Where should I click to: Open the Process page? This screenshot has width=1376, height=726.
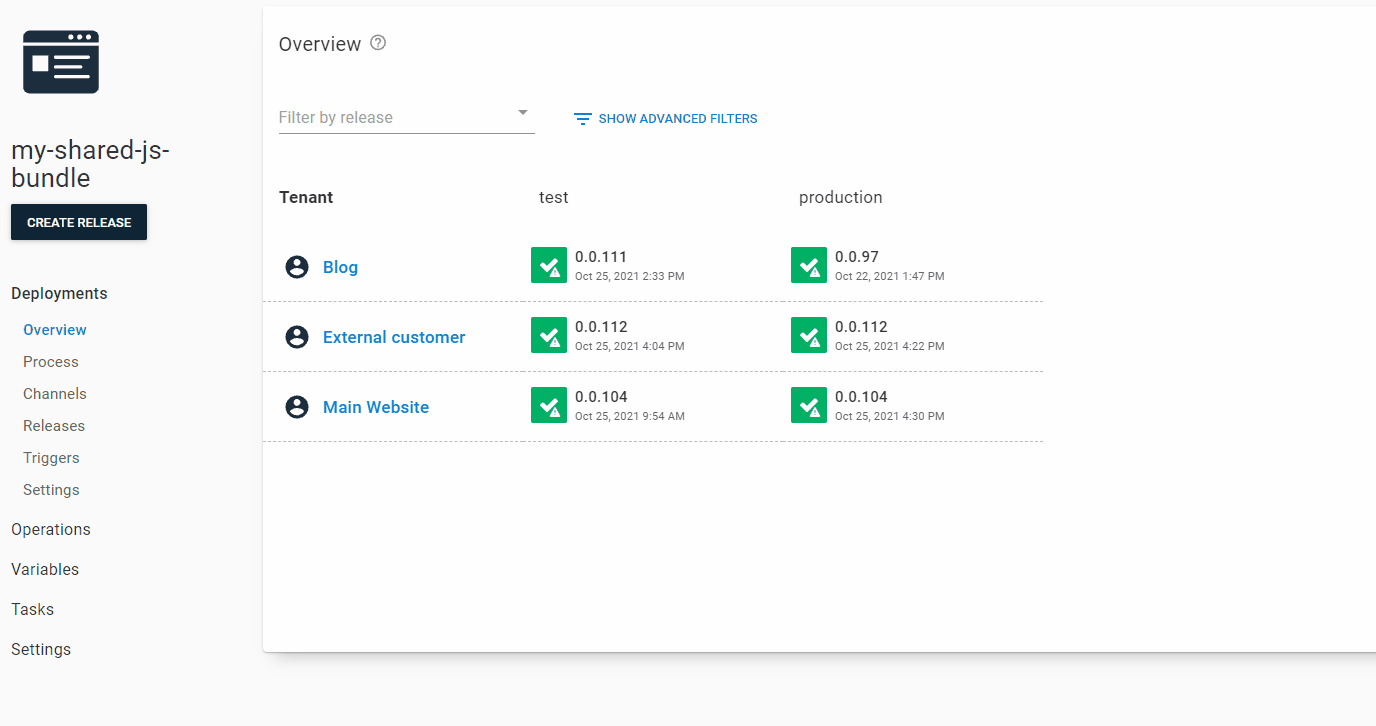tap(51, 362)
